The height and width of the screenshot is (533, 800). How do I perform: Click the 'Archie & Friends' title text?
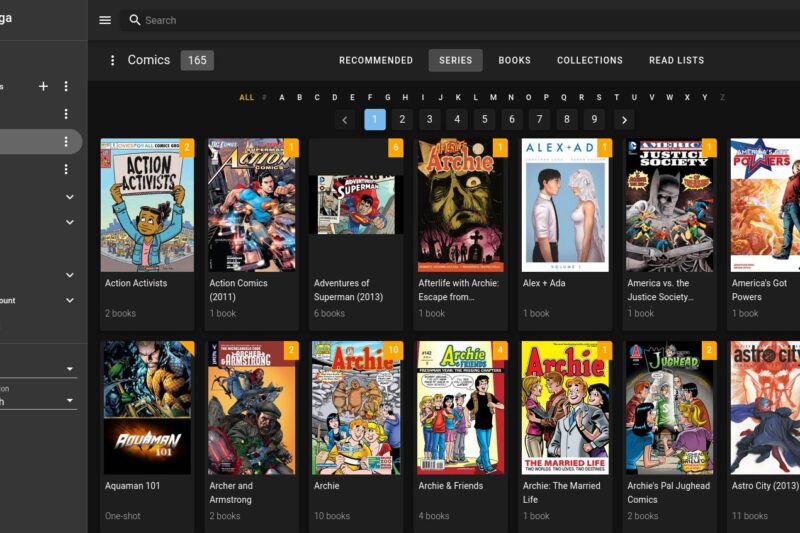pos(451,486)
